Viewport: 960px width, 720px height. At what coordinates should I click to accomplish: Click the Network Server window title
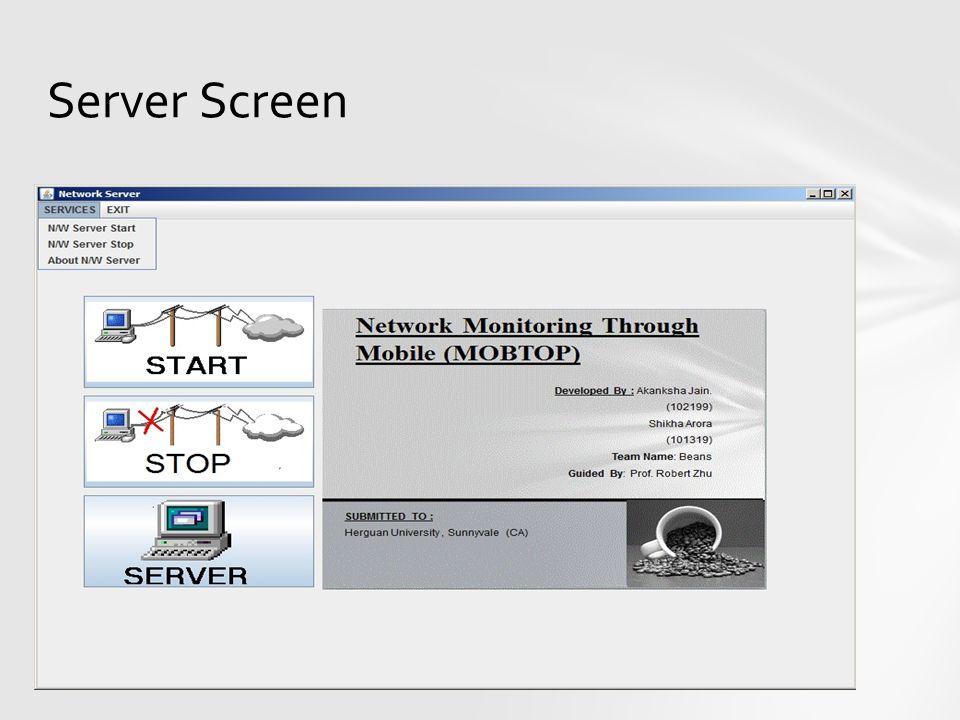(x=99, y=193)
